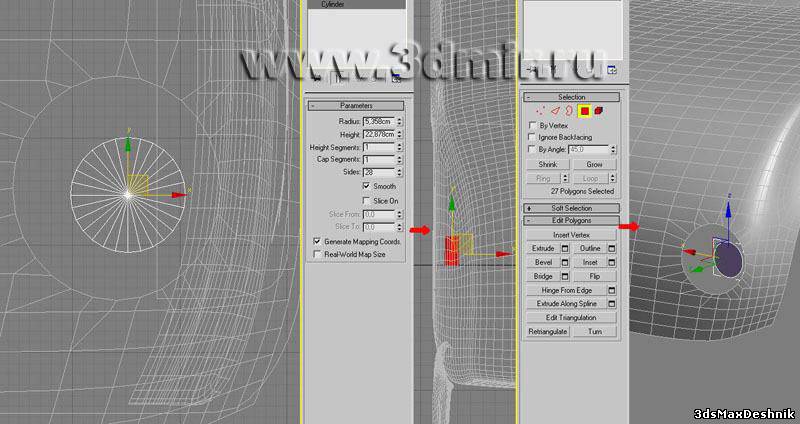This screenshot has height=424, width=800.
Task: Click Sides spinner arrows
Action: coord(399,172)
